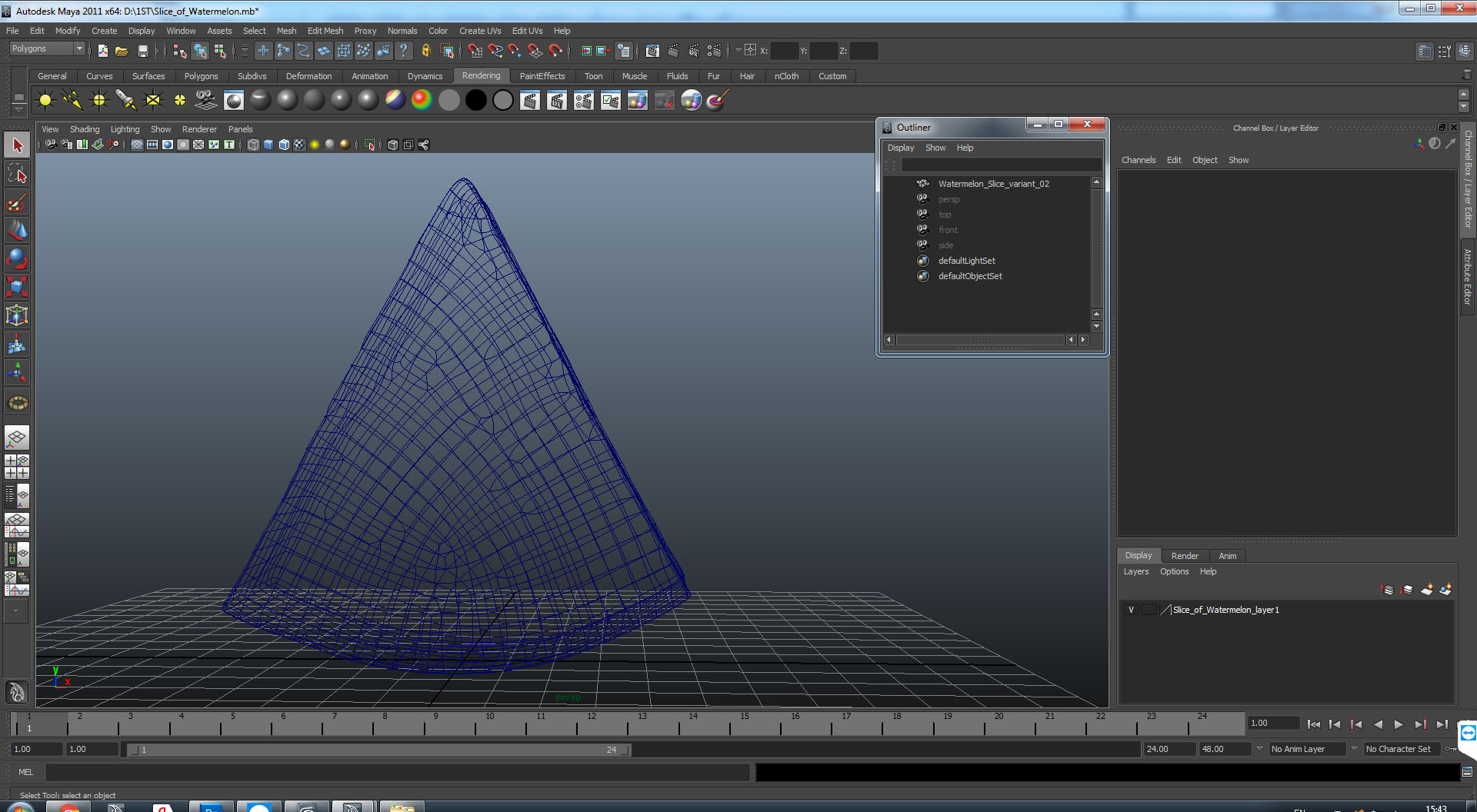Screen dimensions: 1477x812
Task: Select Watermelon_Slice_variant_02 in the Outliner
Action: click(x=993, y=184)
